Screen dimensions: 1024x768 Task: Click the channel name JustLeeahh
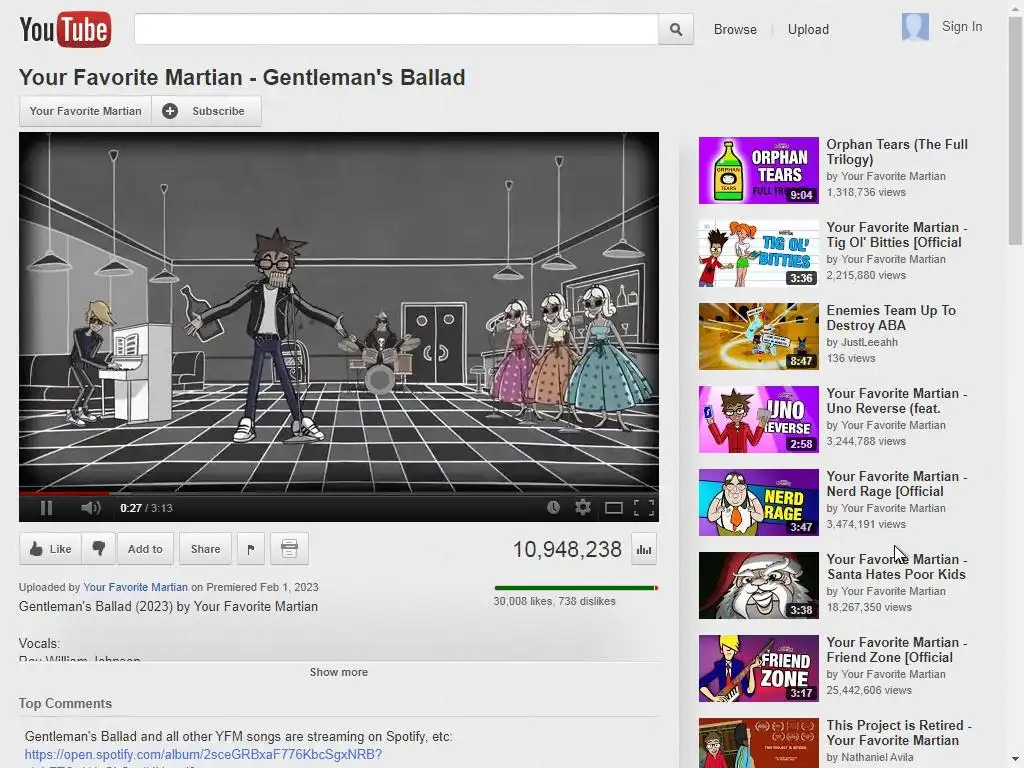(869, 342)
